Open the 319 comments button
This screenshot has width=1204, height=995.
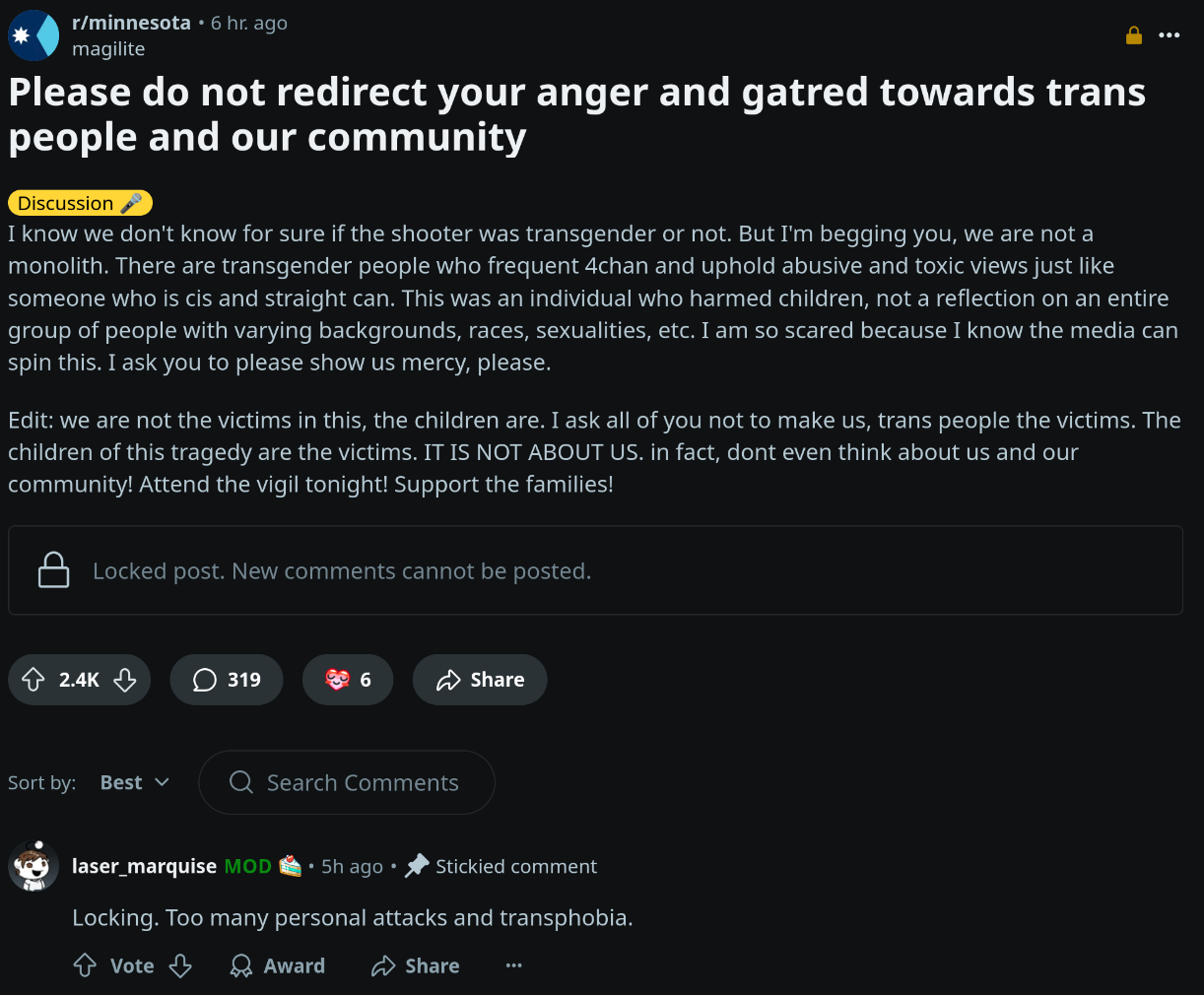pos(227,680)
